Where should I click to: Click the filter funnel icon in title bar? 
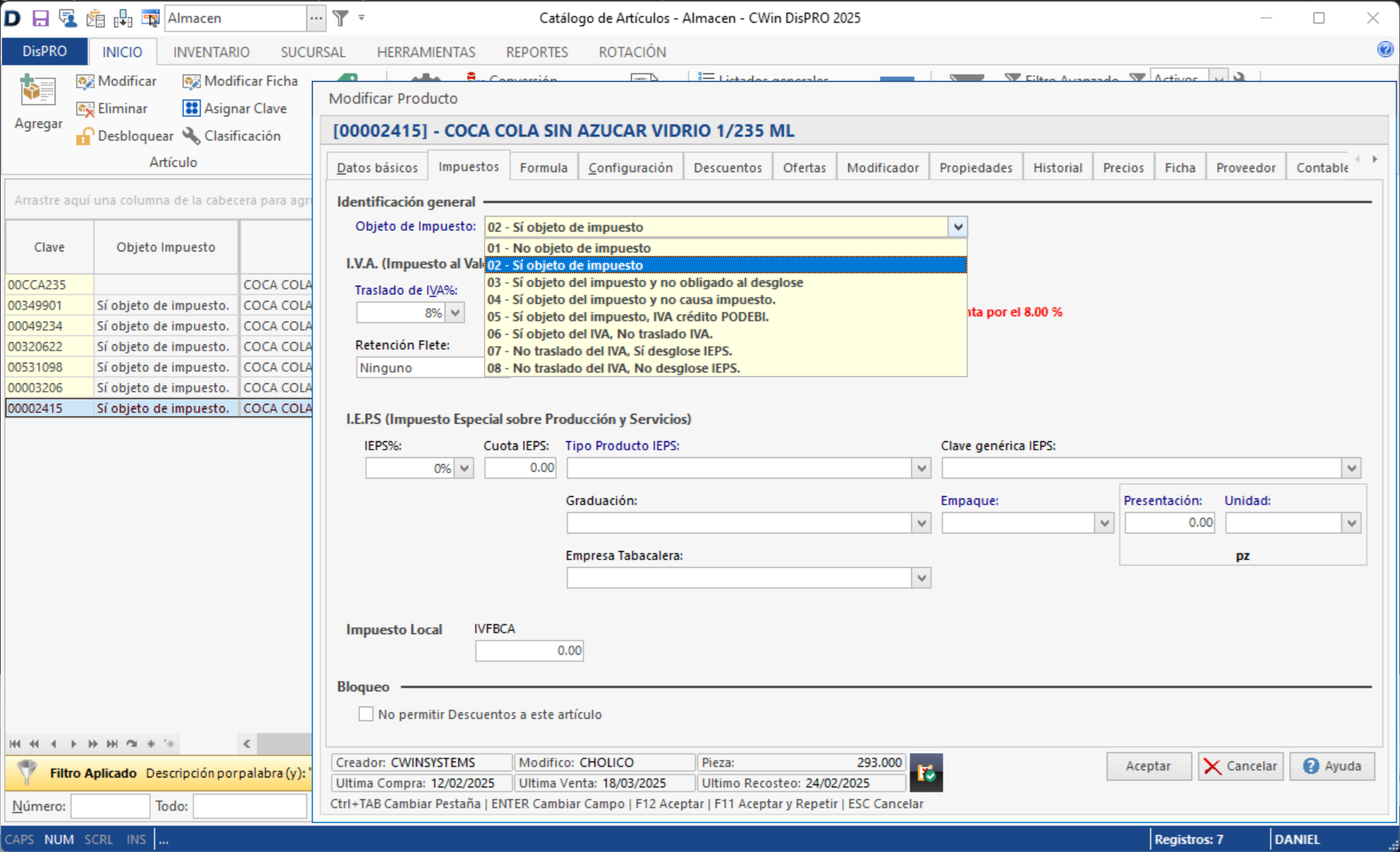click(341, 18)
